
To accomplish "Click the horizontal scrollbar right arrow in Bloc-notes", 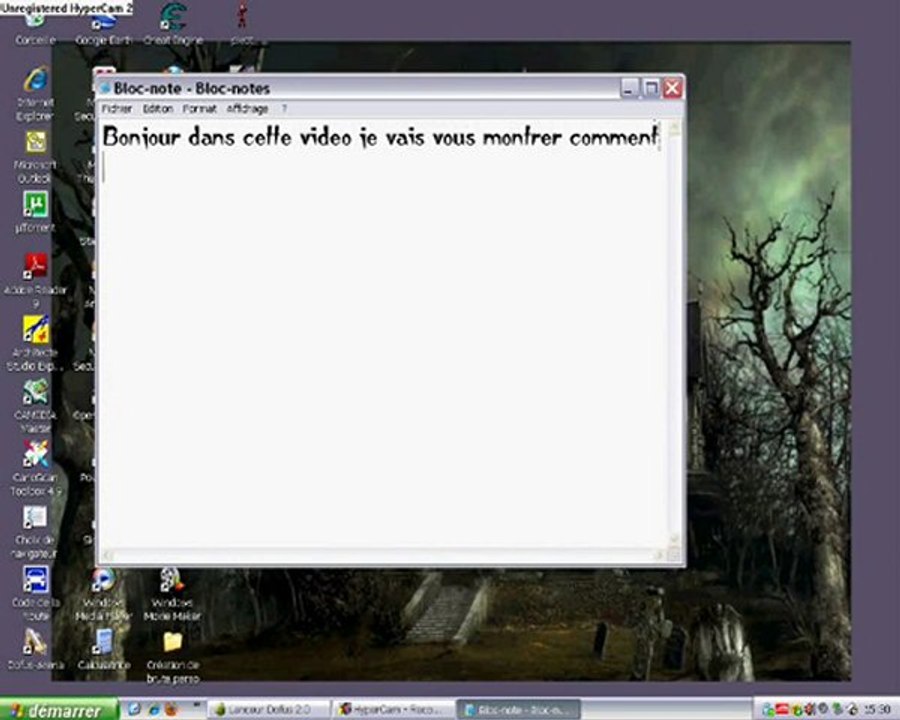I will point(660,555).
